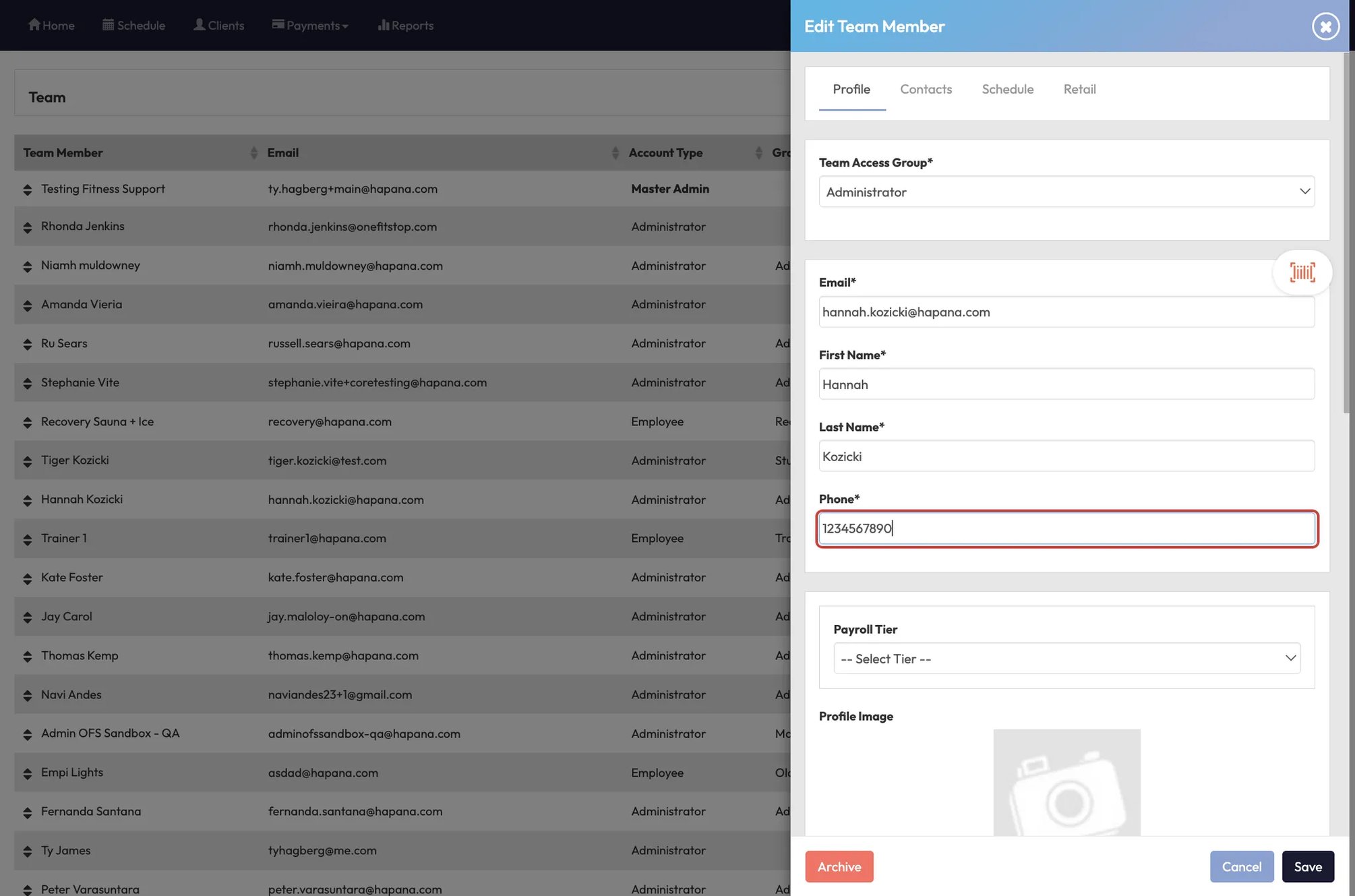Click the reorder handle for Tiger Kozicki

click(27, 462)
